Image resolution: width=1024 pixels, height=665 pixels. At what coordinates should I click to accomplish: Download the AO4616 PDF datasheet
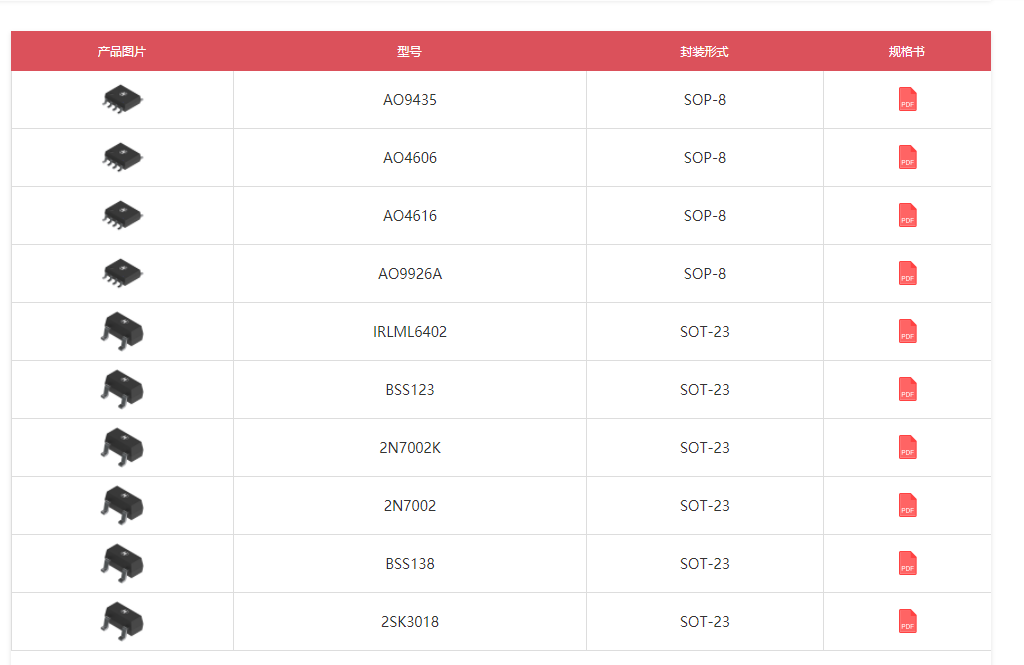click(907, 216)
